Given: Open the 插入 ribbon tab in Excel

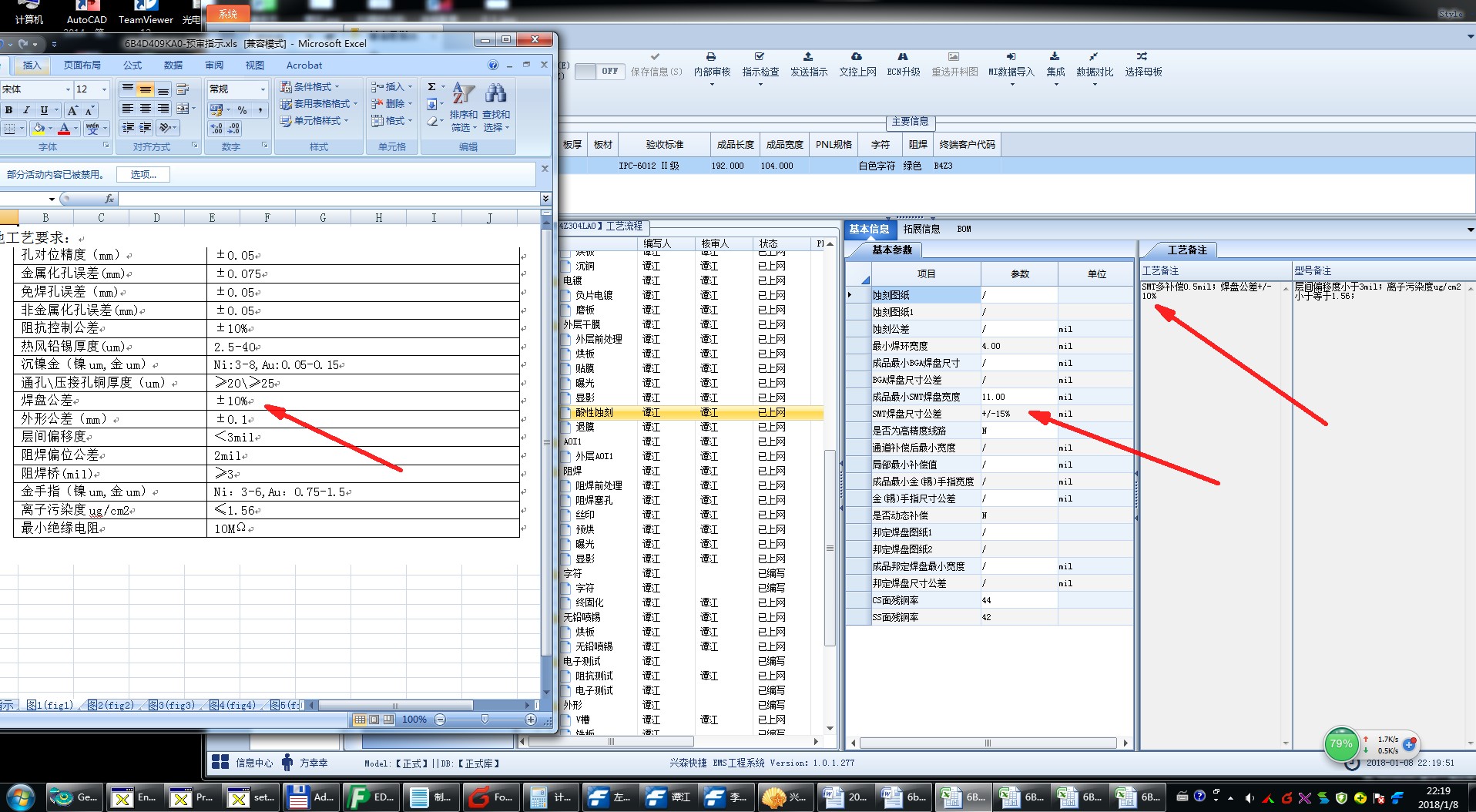Looking at the screenshot, I should pos(32,65).
